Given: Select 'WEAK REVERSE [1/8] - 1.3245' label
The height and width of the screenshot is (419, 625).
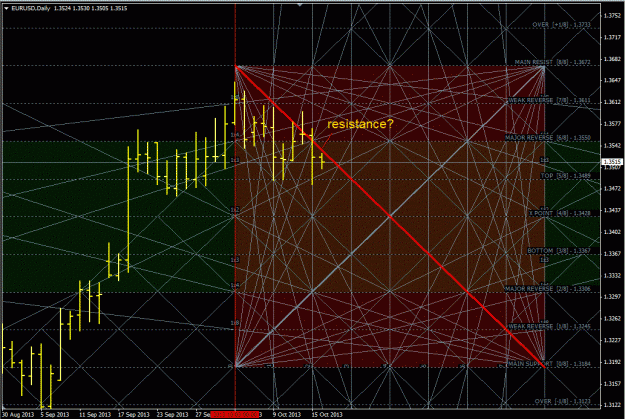Looking at the screenshot, I should (549, 327).
